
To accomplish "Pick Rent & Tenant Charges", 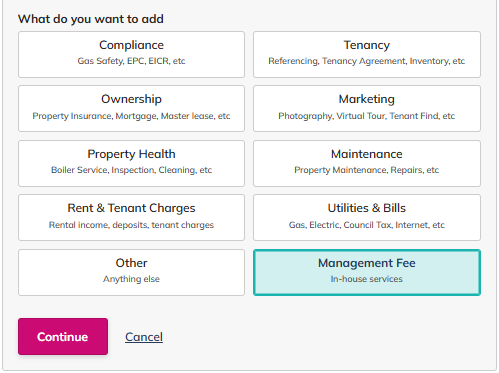I will click(x=131, y=217).
